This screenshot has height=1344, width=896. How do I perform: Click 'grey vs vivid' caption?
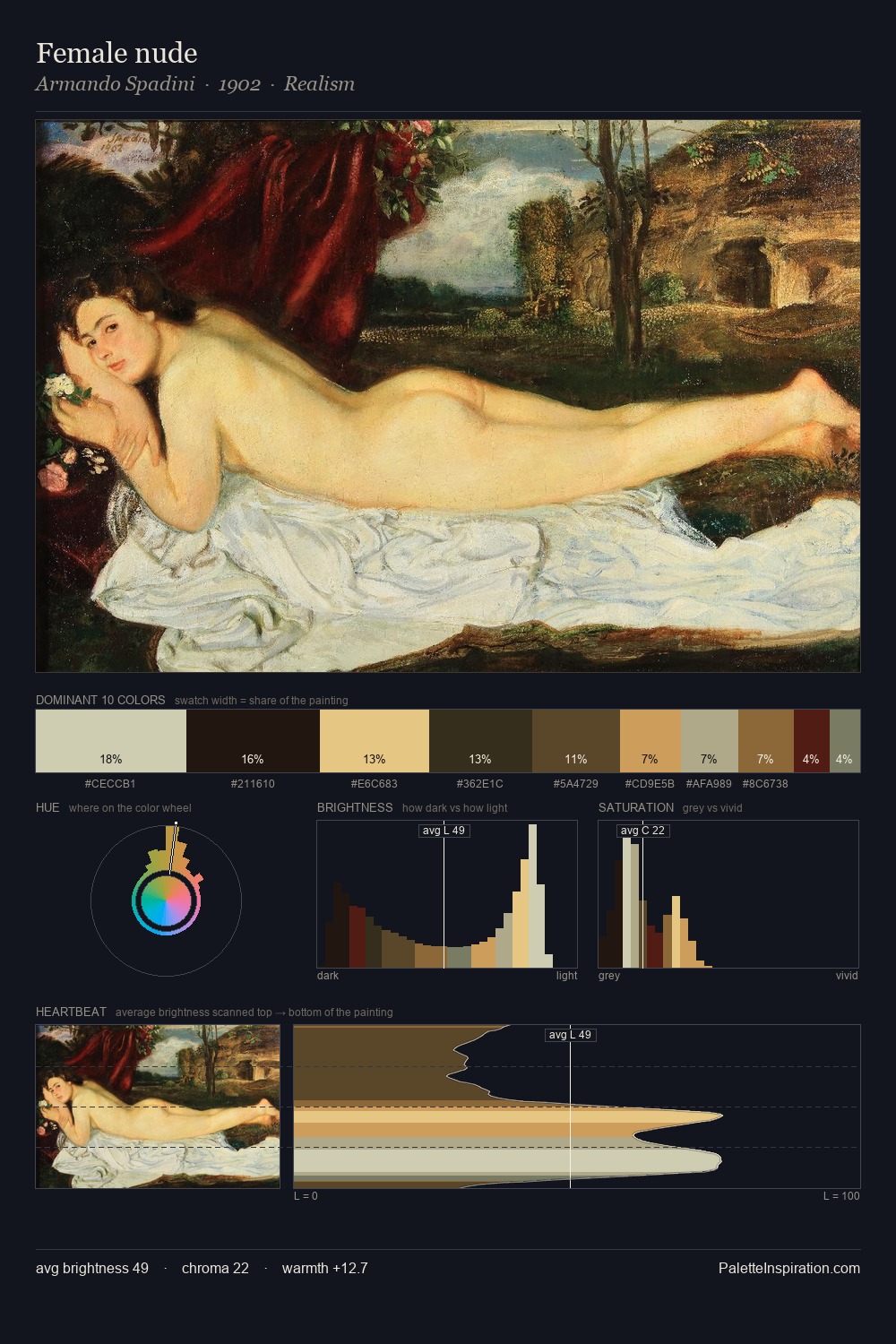point(712,808)
